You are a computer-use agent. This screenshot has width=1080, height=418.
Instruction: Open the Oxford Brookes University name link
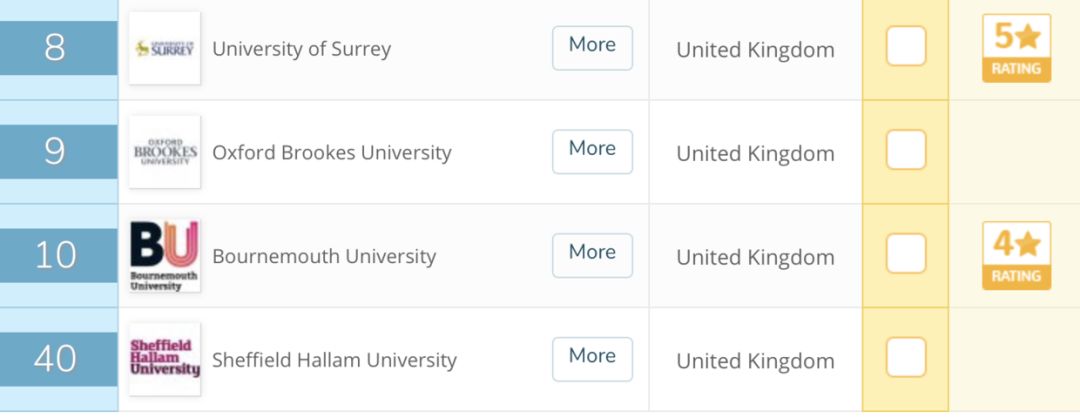click(x=332, y=153)
